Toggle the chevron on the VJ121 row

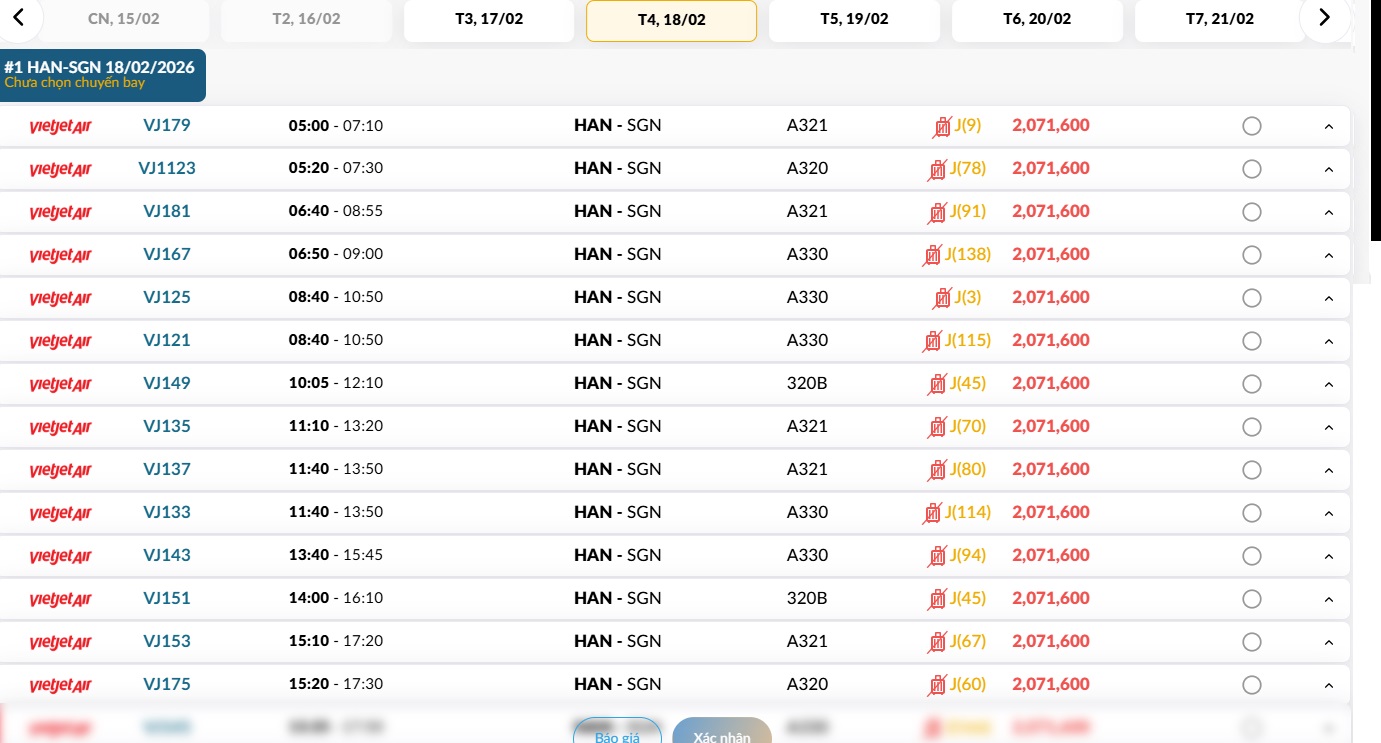[1329, 342]
